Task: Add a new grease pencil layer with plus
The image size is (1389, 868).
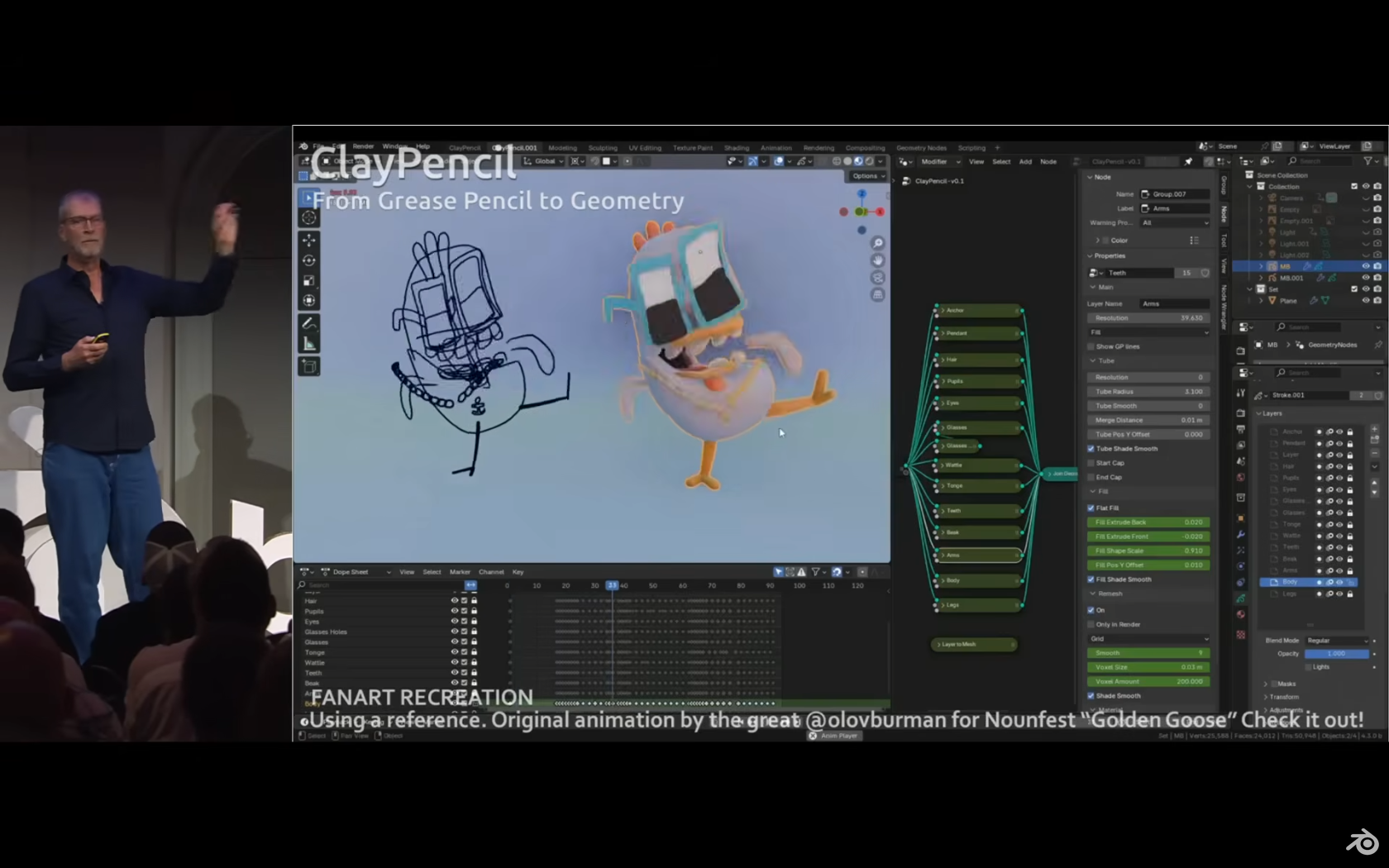Action: 1375,429
